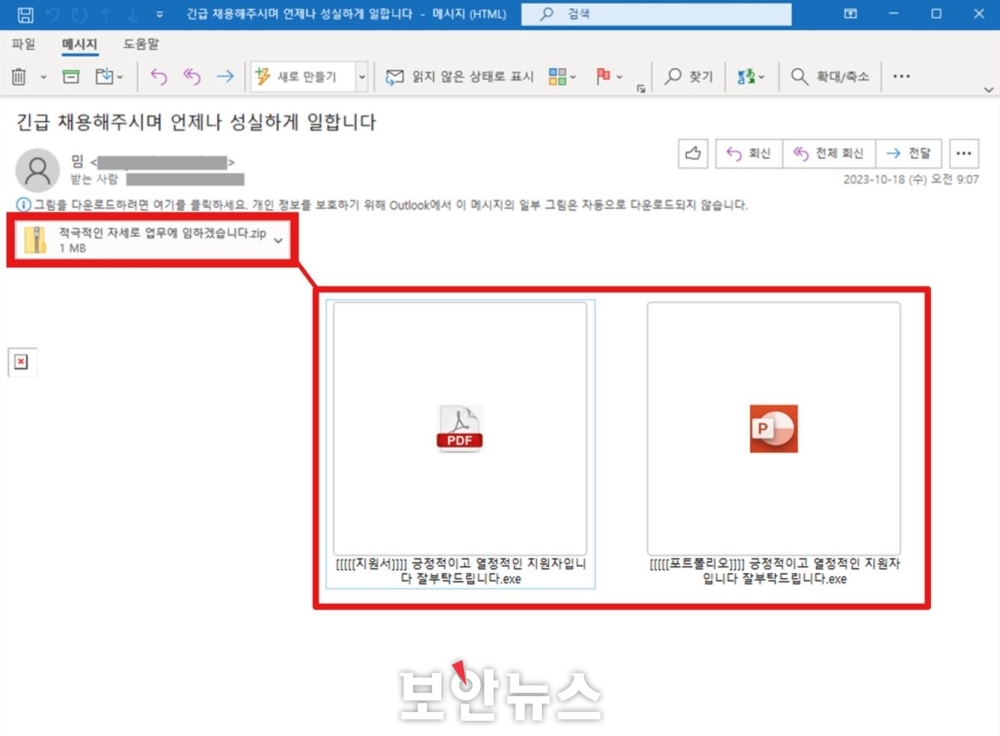Delete message with trash icon
This screenshot has width=1000, height=736.
19,77
